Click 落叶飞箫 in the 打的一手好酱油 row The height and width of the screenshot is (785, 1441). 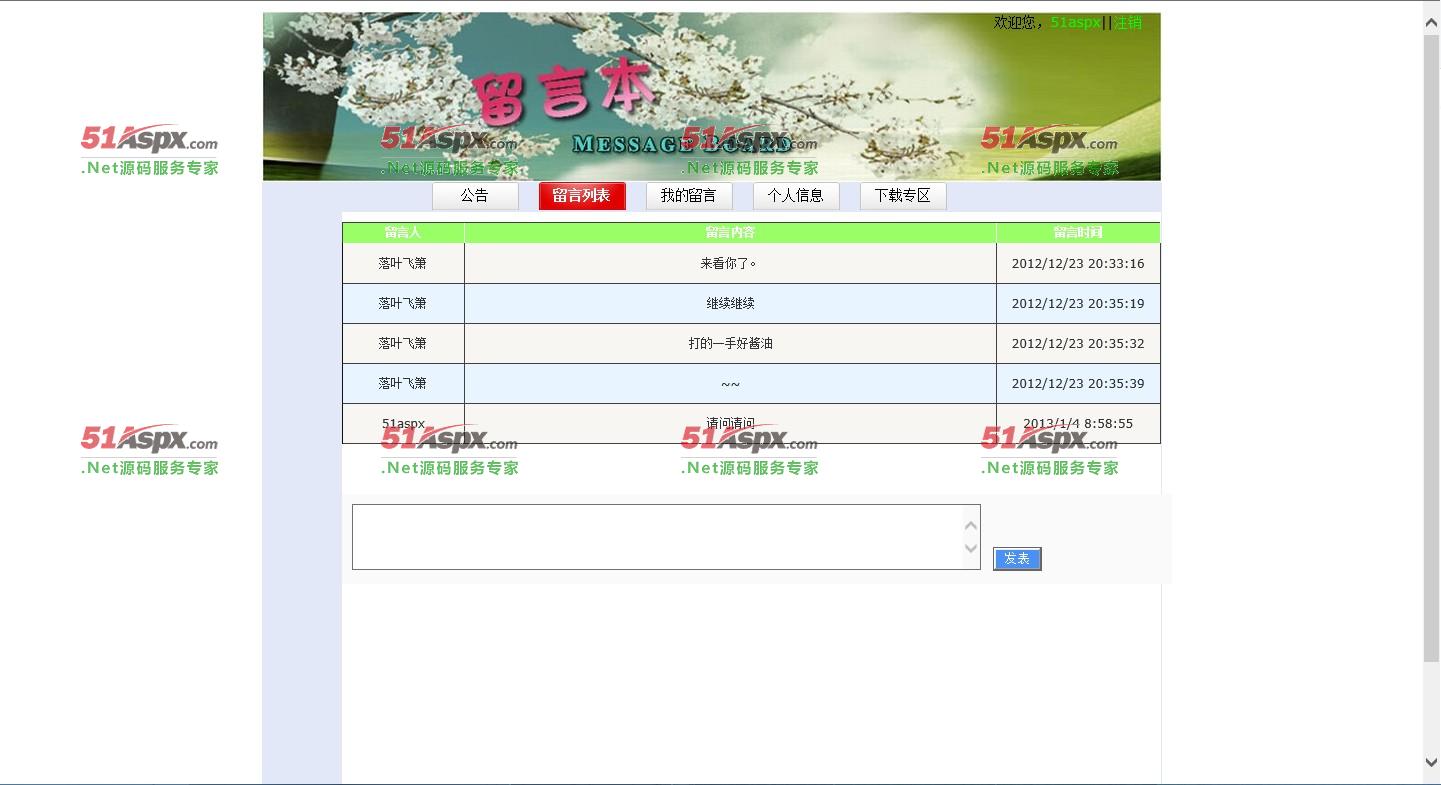403,343
